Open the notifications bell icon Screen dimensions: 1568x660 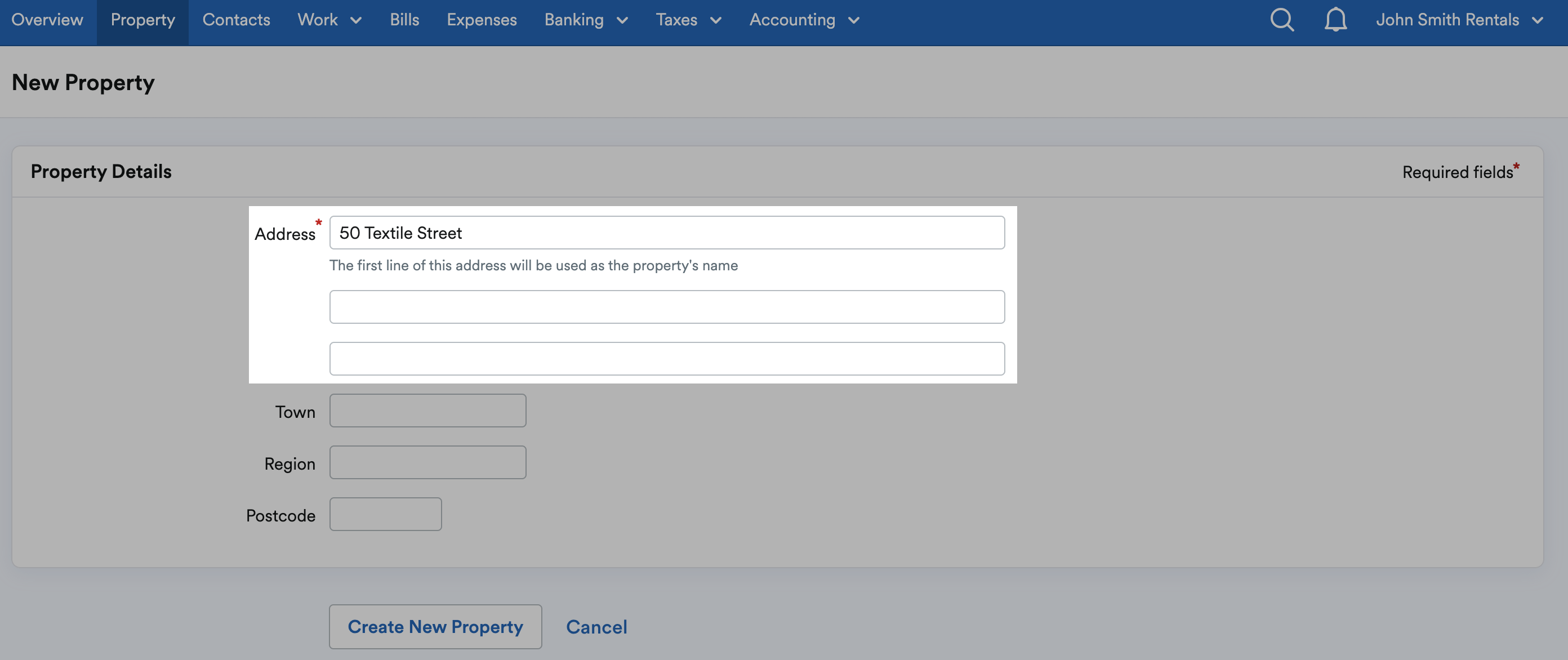(1335, 20)
